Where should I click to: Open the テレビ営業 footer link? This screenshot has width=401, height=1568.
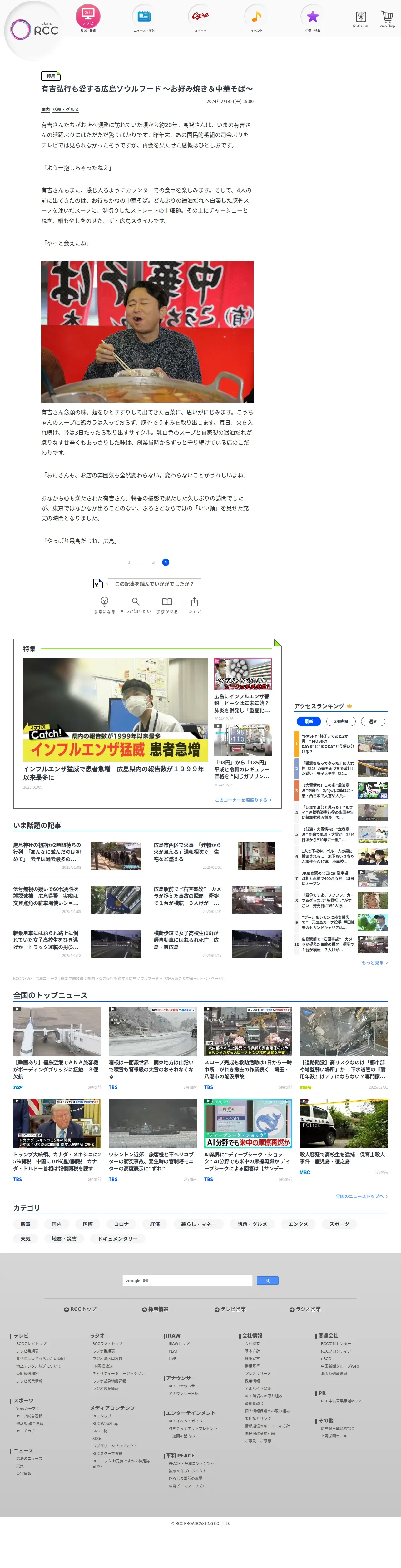coord(230,1309)
